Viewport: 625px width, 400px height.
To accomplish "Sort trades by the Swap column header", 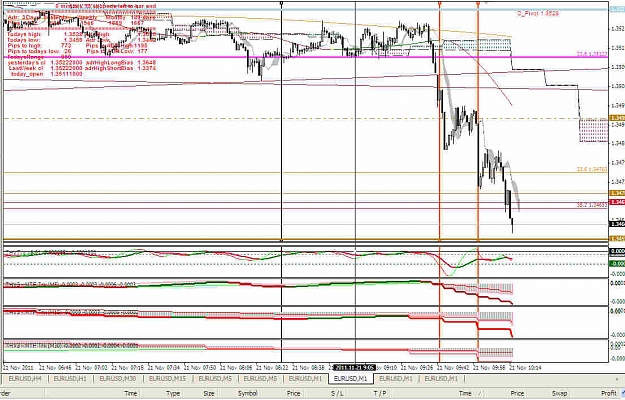I will (x=559, y=393).
